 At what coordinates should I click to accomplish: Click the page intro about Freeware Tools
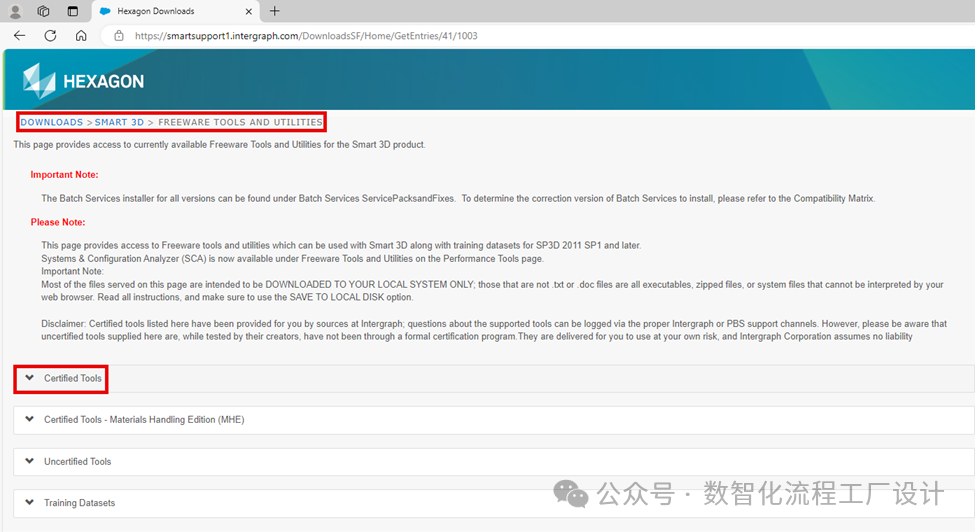[x=219, y=145]
